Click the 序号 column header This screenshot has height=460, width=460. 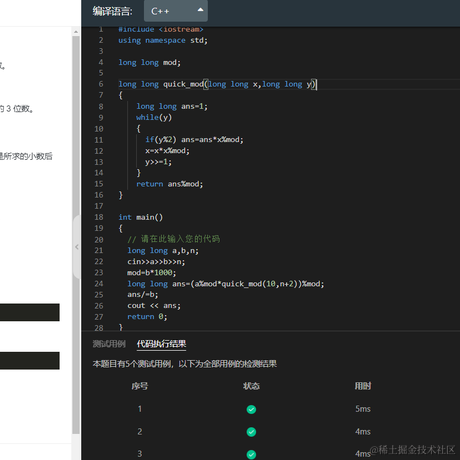(140, 386)
